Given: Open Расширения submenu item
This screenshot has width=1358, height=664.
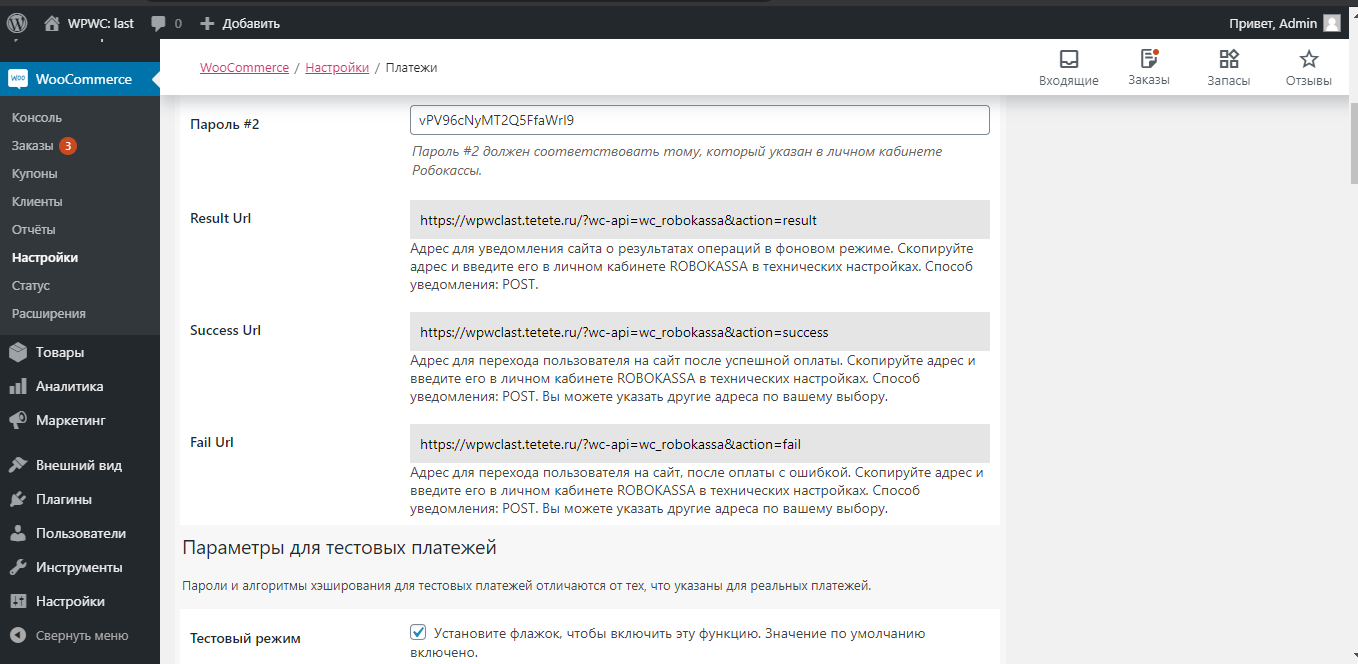Looking at the screenshot, I should click(x=49, y=313).
